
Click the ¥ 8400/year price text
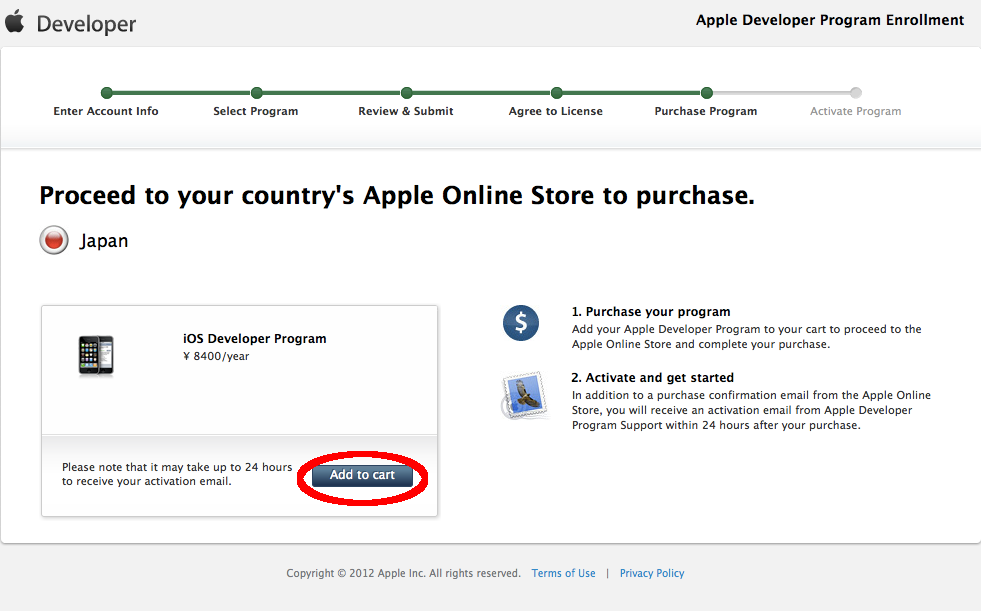pos(216,356)
